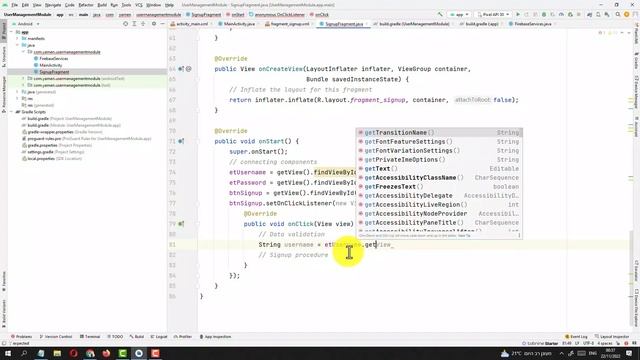Choose getFreezesText() suggestion
This screenshot has width=640, height=360.
coord(439,187)
